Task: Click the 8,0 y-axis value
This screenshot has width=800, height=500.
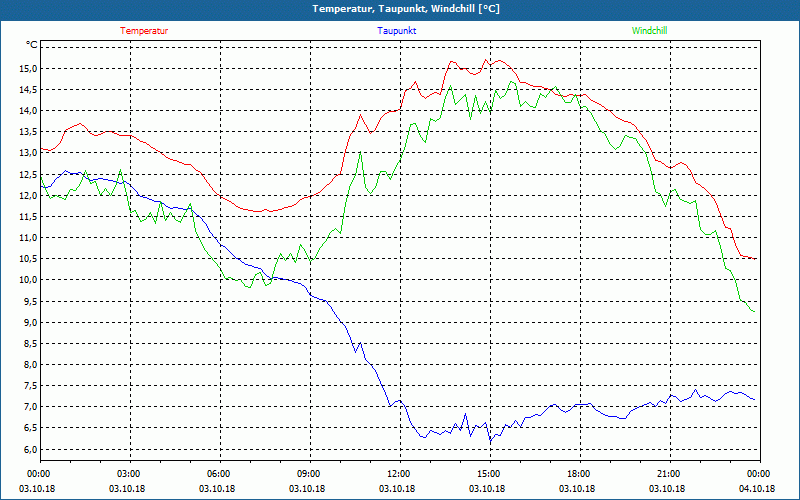Action: tap(30, 365)
